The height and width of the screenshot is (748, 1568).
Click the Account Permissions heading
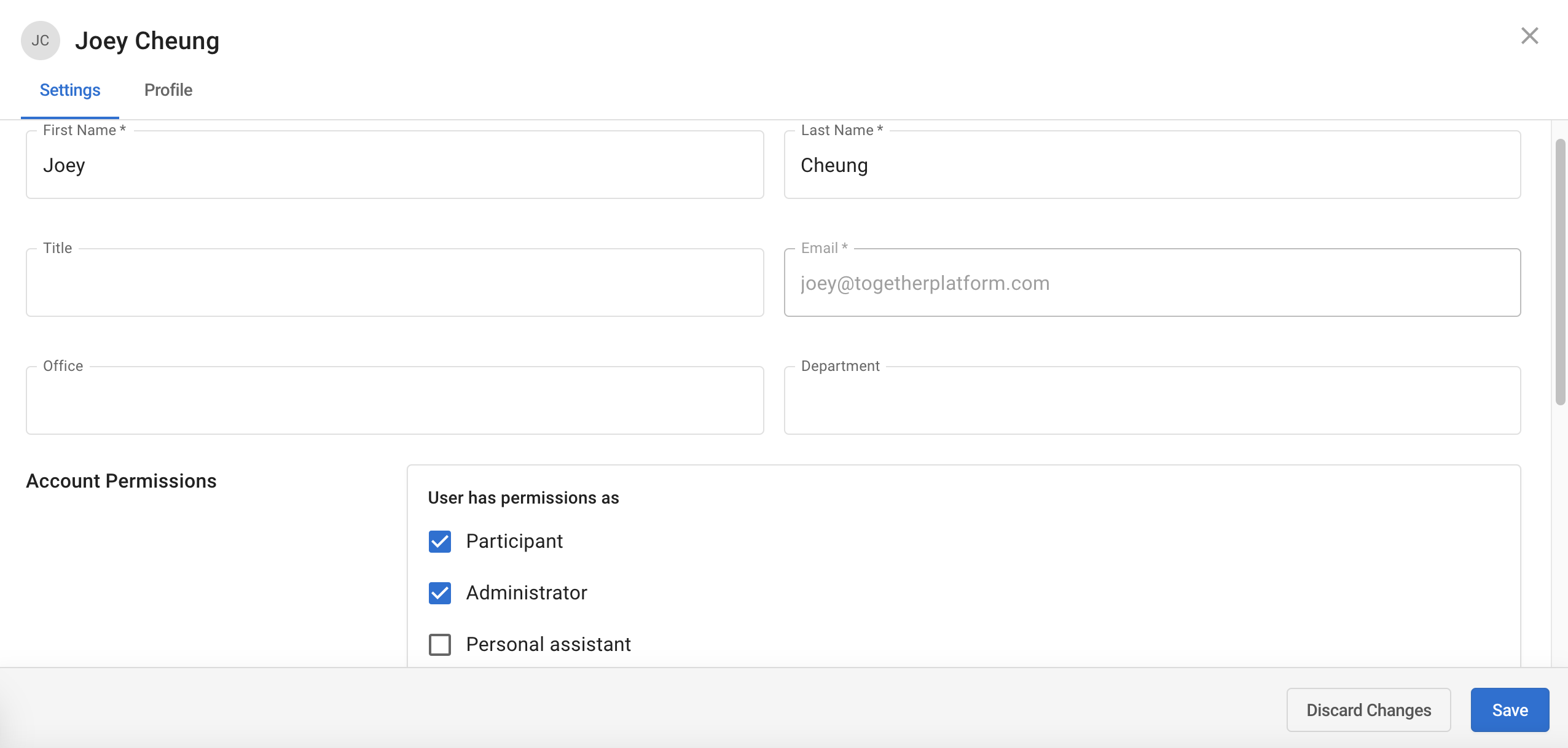(x=122, y=481)
